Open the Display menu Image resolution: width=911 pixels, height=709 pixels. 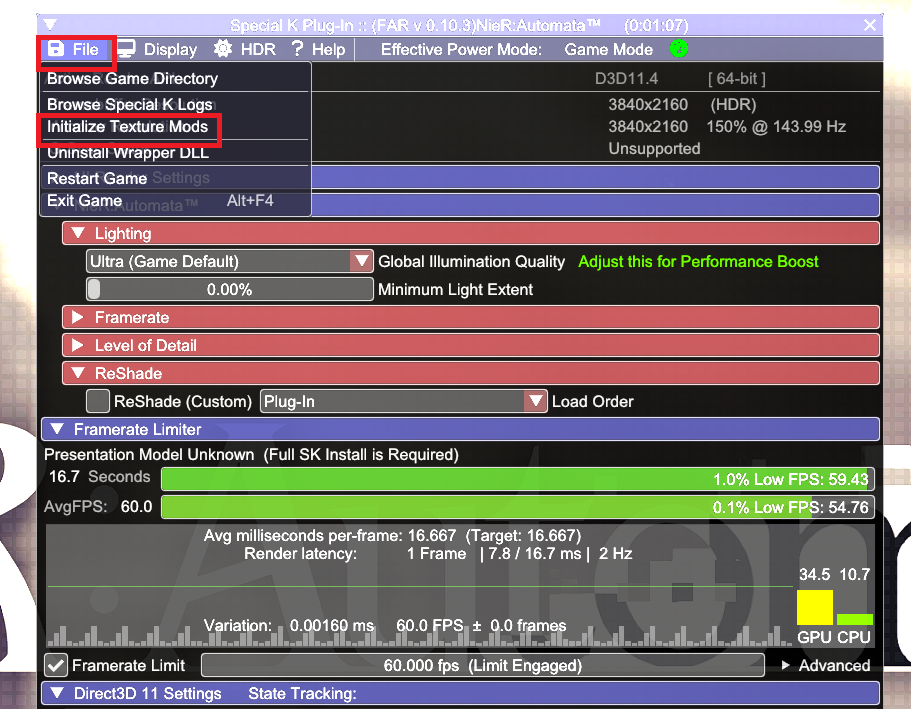coord(157,50)
